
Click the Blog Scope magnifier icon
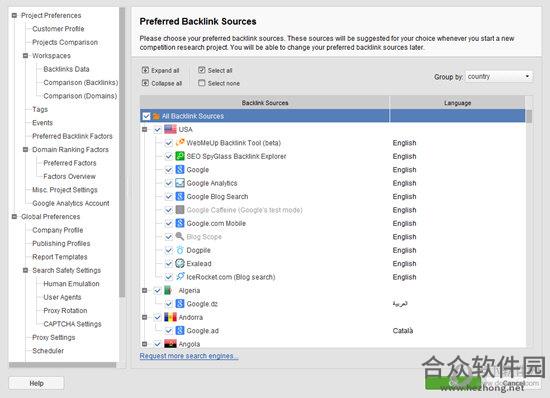[180, 236]
